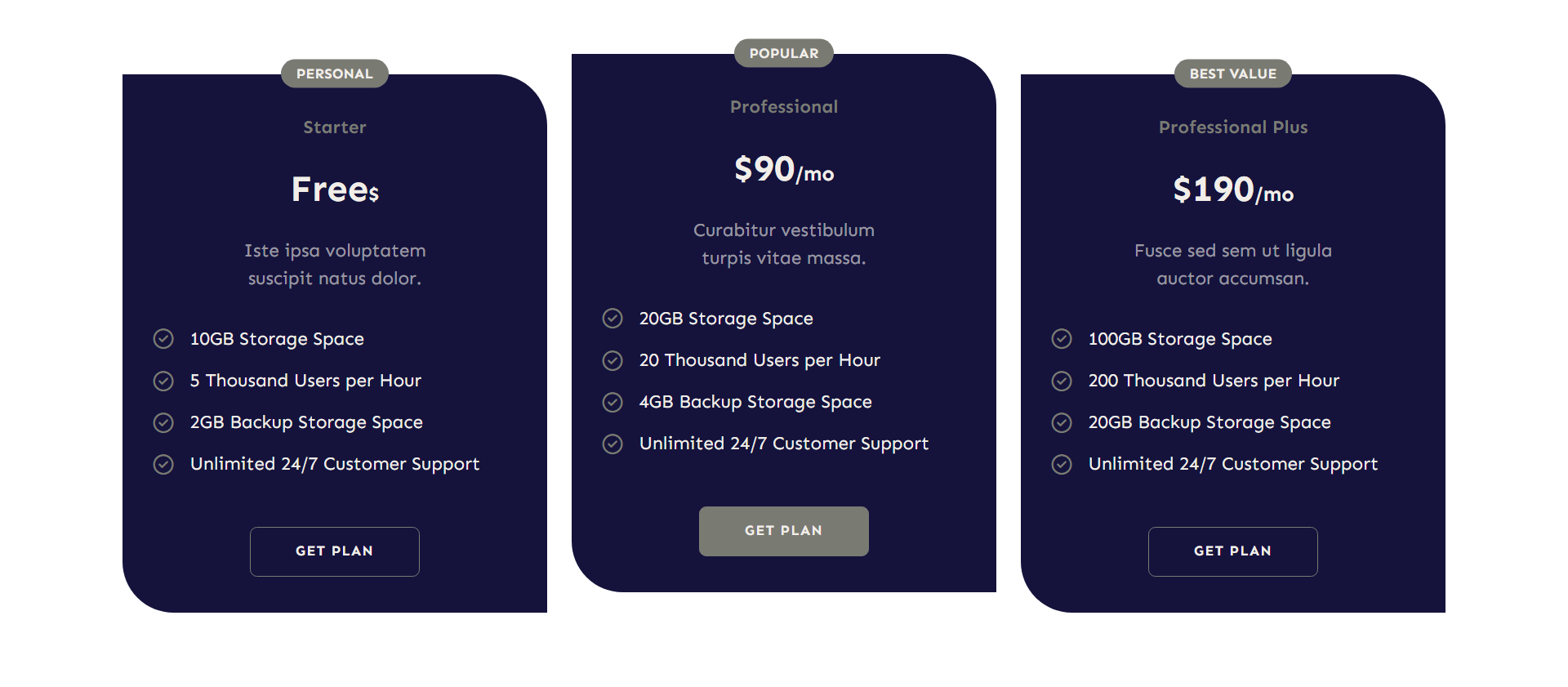Screen dimensions: 1568x687
Task: Select the checkmark beside Starter unlimited support feature
Action: (x=163, y=464)
